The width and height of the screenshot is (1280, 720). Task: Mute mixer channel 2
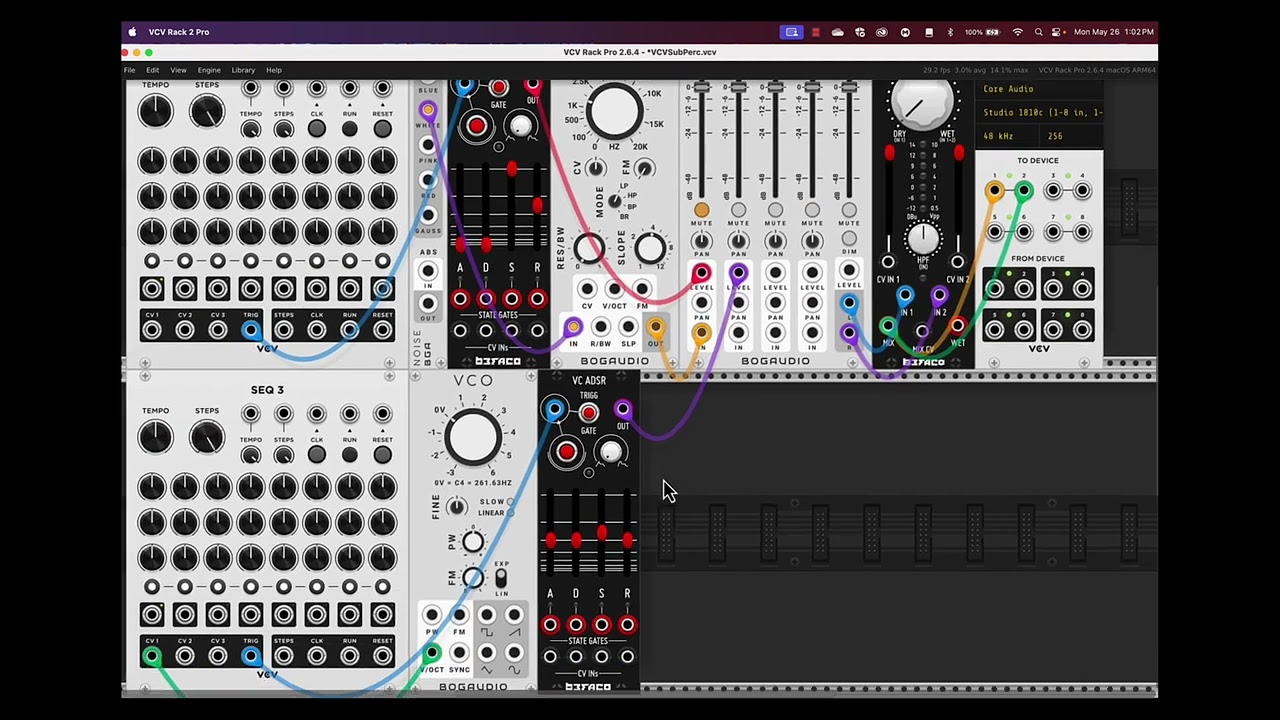pyautogui.click(x=738, y=210)
